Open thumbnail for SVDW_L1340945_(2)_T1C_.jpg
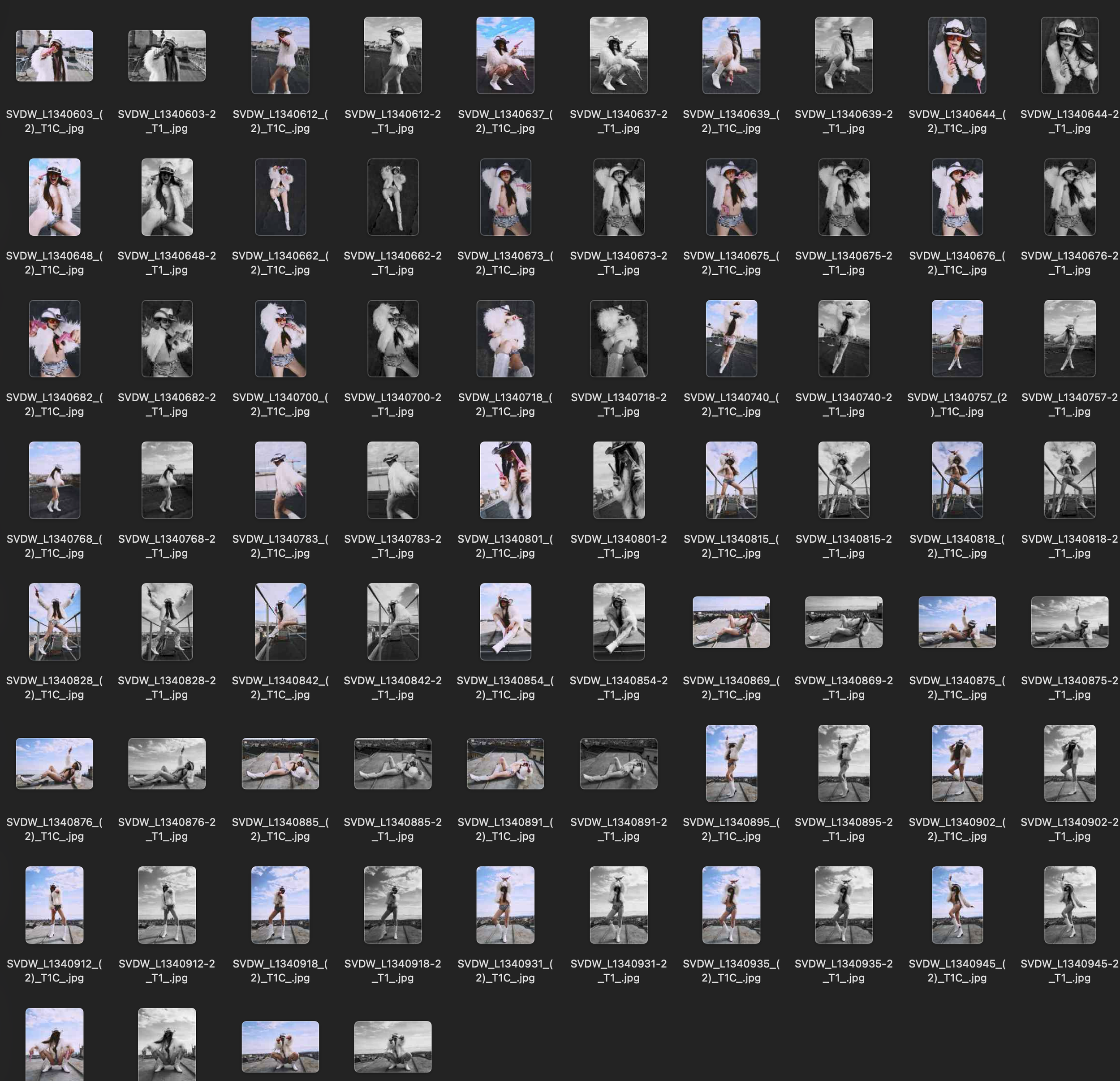This screenshot has height=1081, width=1120. (957, 905)
